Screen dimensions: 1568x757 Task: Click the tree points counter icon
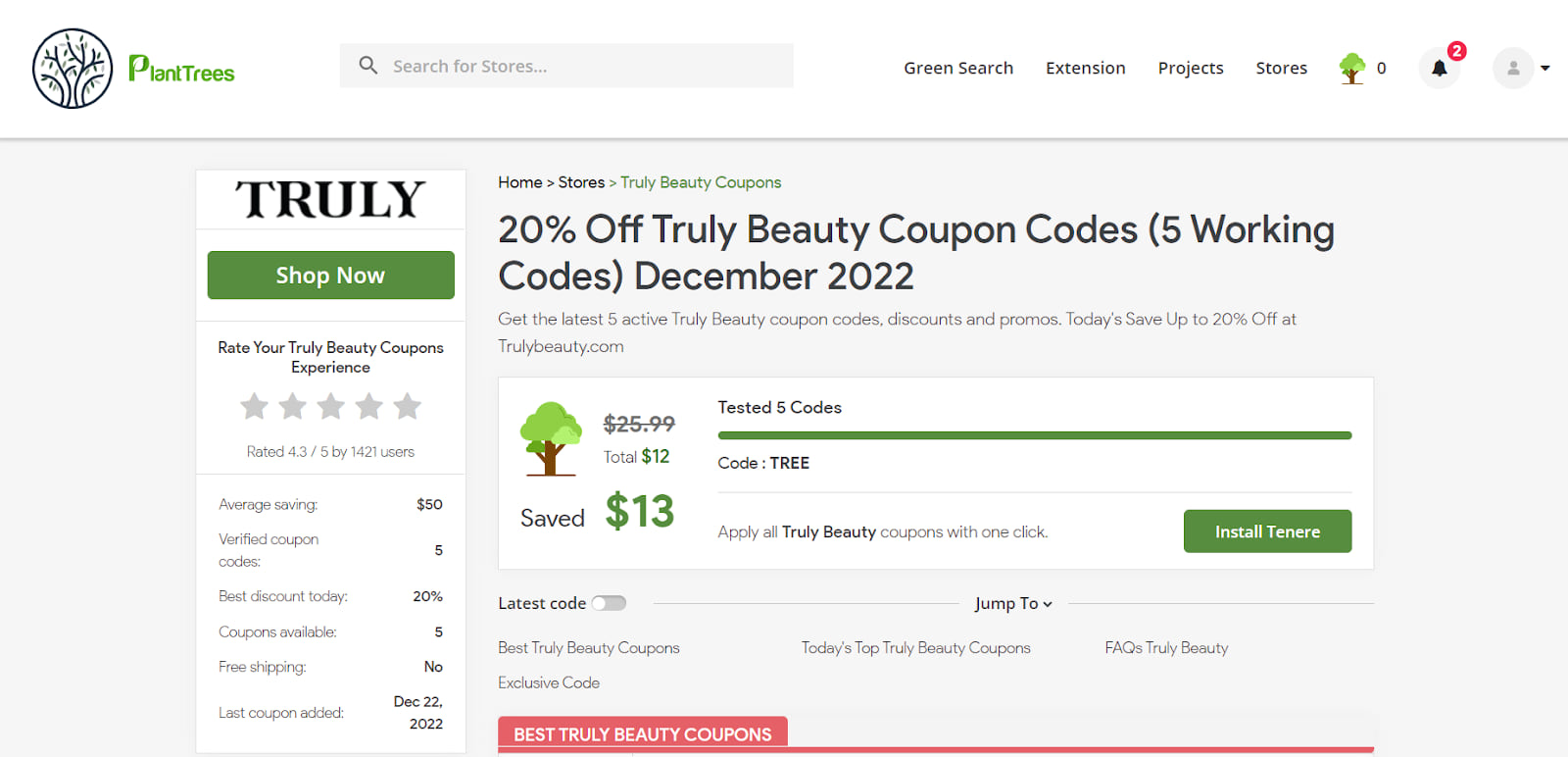click(x=1352, y=68)
